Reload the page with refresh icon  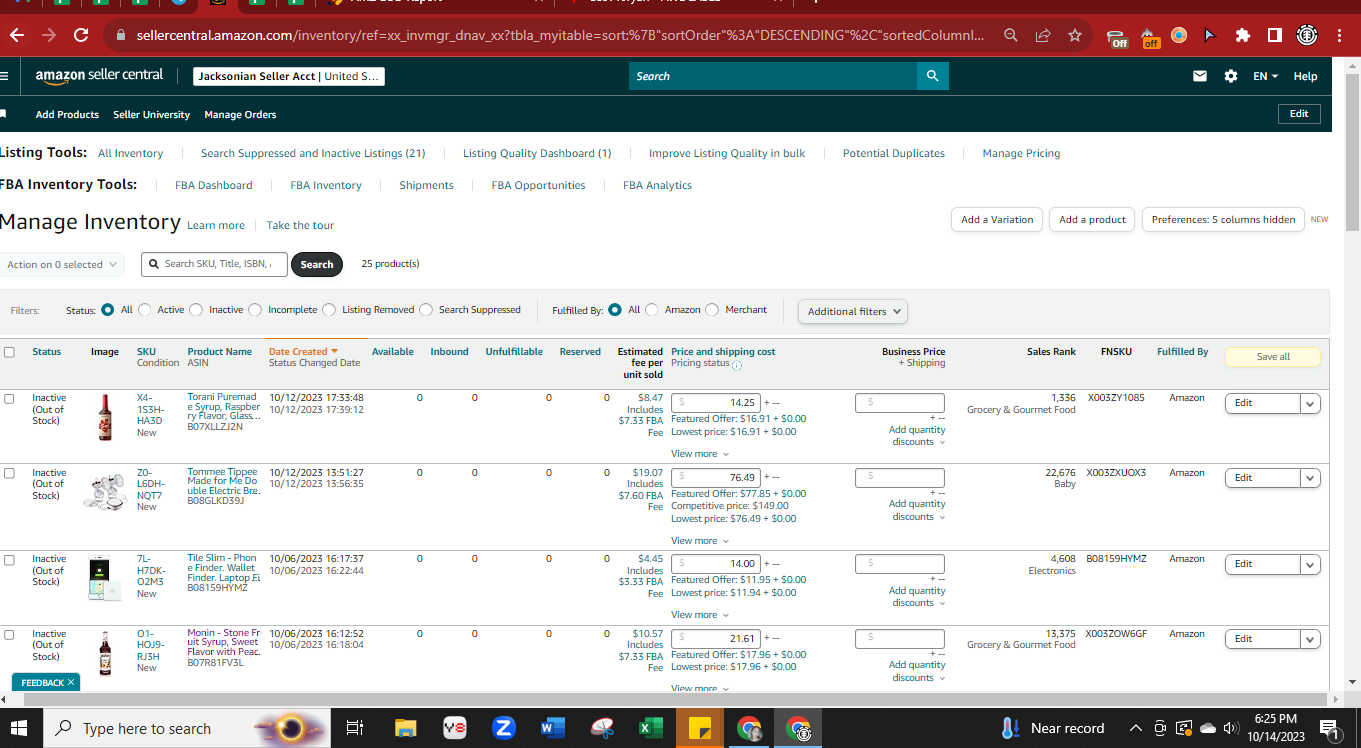pos(81,35)
